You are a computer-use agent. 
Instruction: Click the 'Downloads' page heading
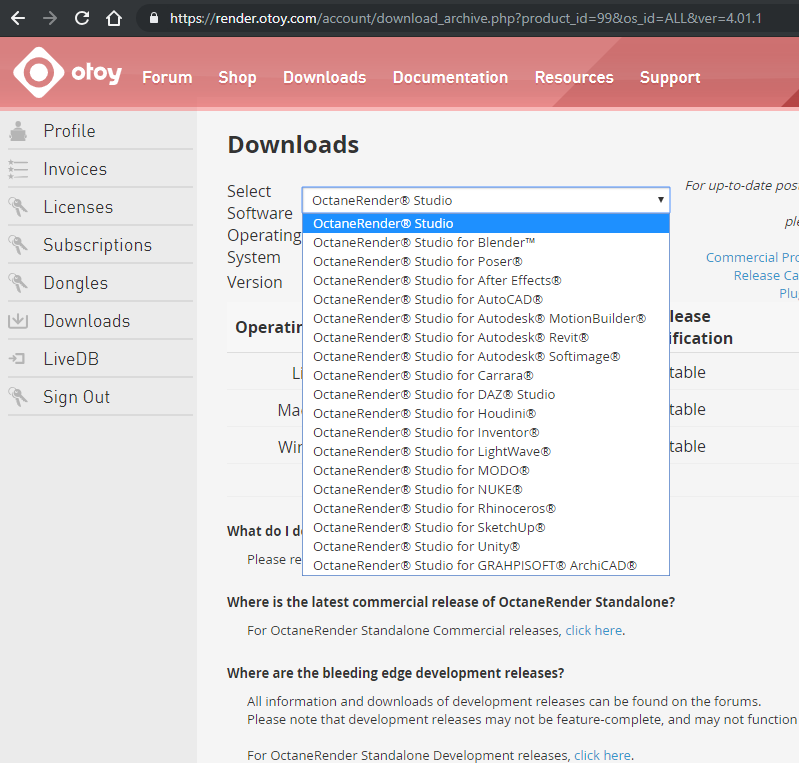point(293,145)
